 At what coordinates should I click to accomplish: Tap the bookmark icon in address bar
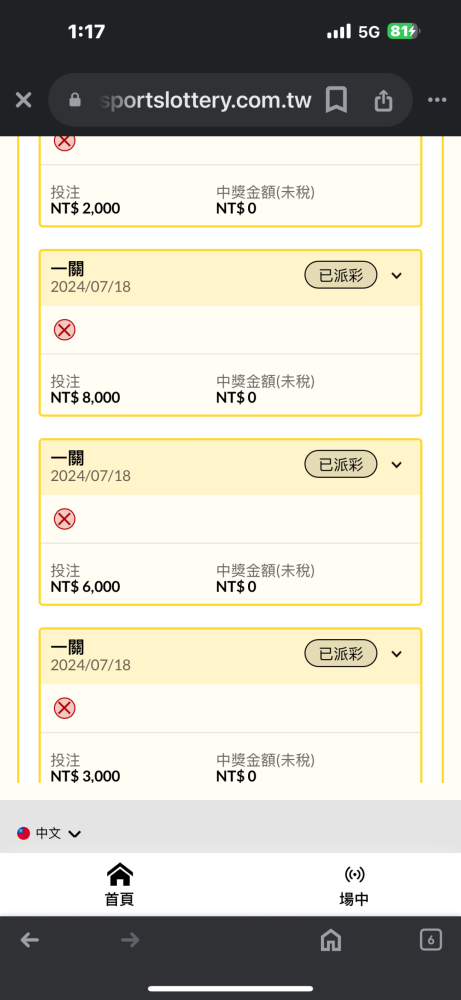[336, 100]
